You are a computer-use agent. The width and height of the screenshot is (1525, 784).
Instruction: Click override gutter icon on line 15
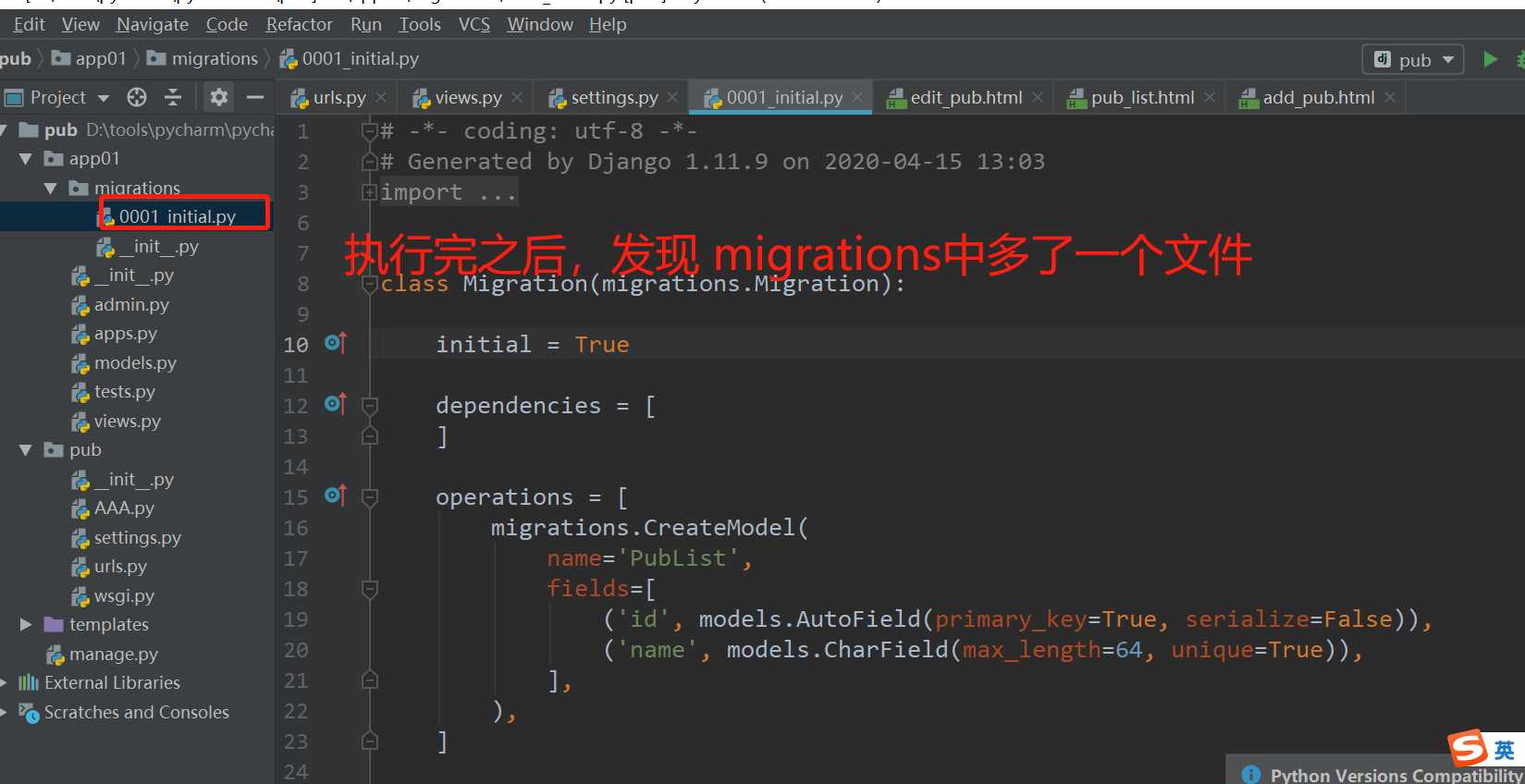coord(336,496)
